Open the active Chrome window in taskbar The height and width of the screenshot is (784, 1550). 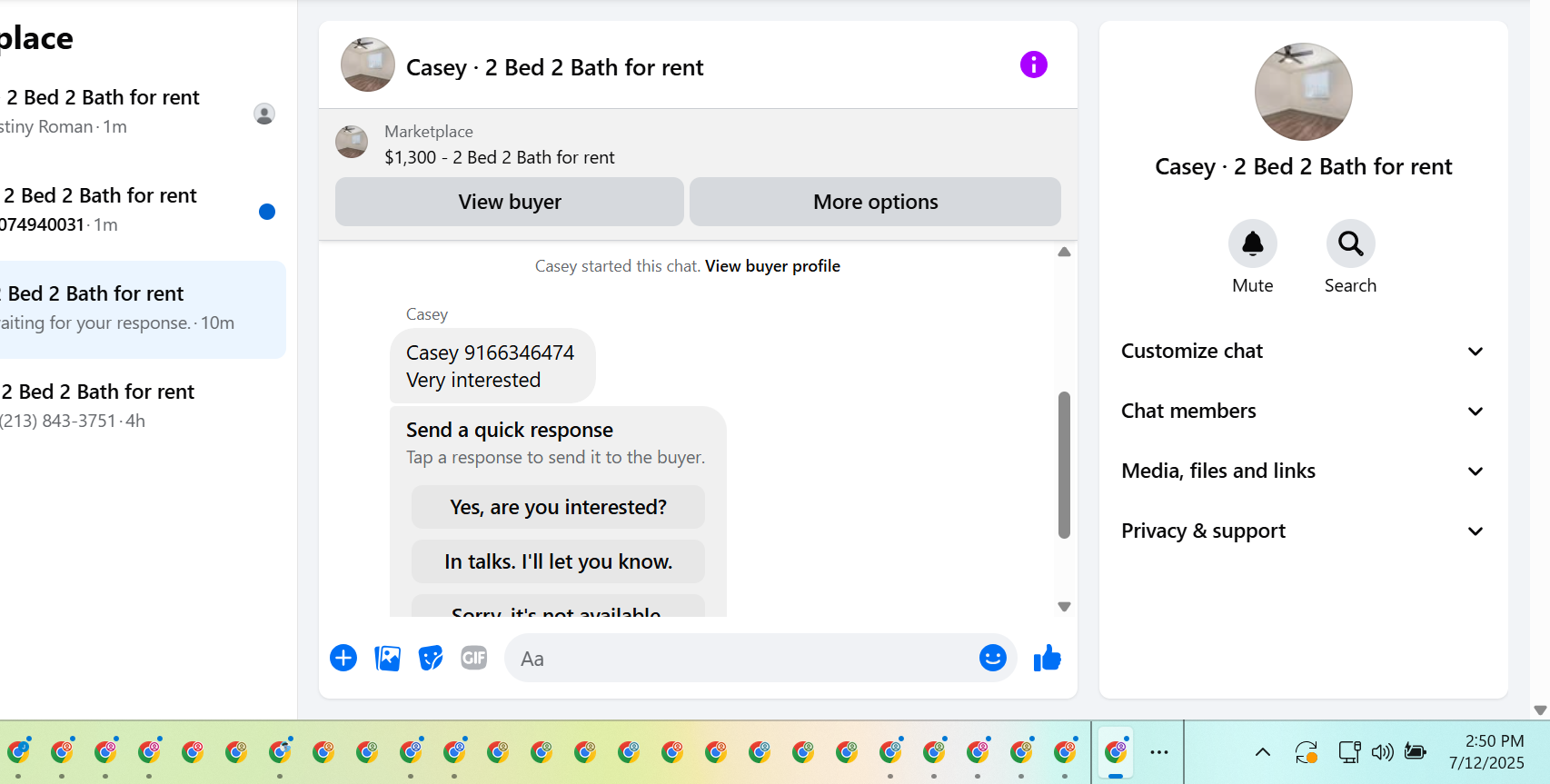[1116, 752]
